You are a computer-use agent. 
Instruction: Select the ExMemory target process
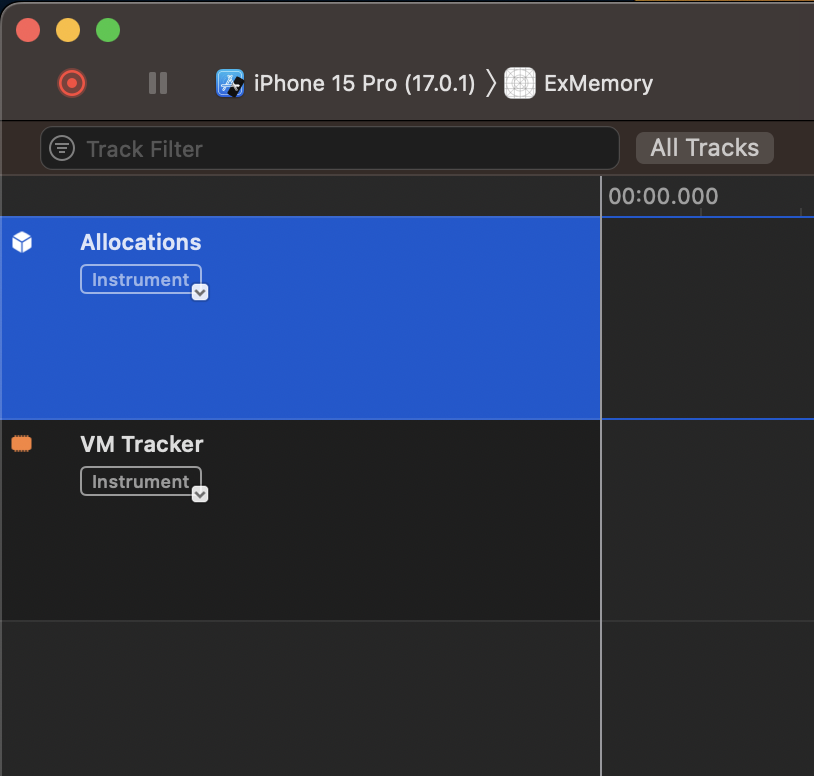[x=598, y=84]
